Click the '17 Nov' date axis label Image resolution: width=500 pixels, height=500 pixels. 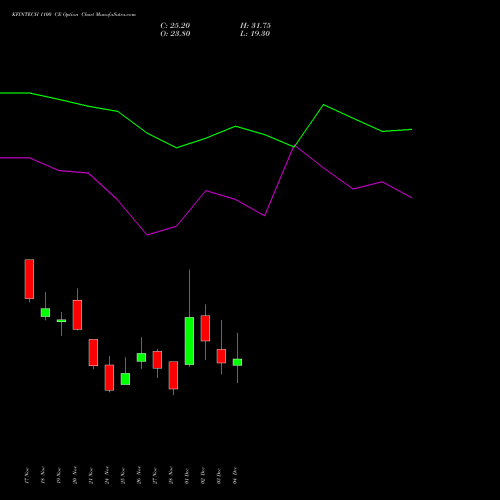click(27, 476)
